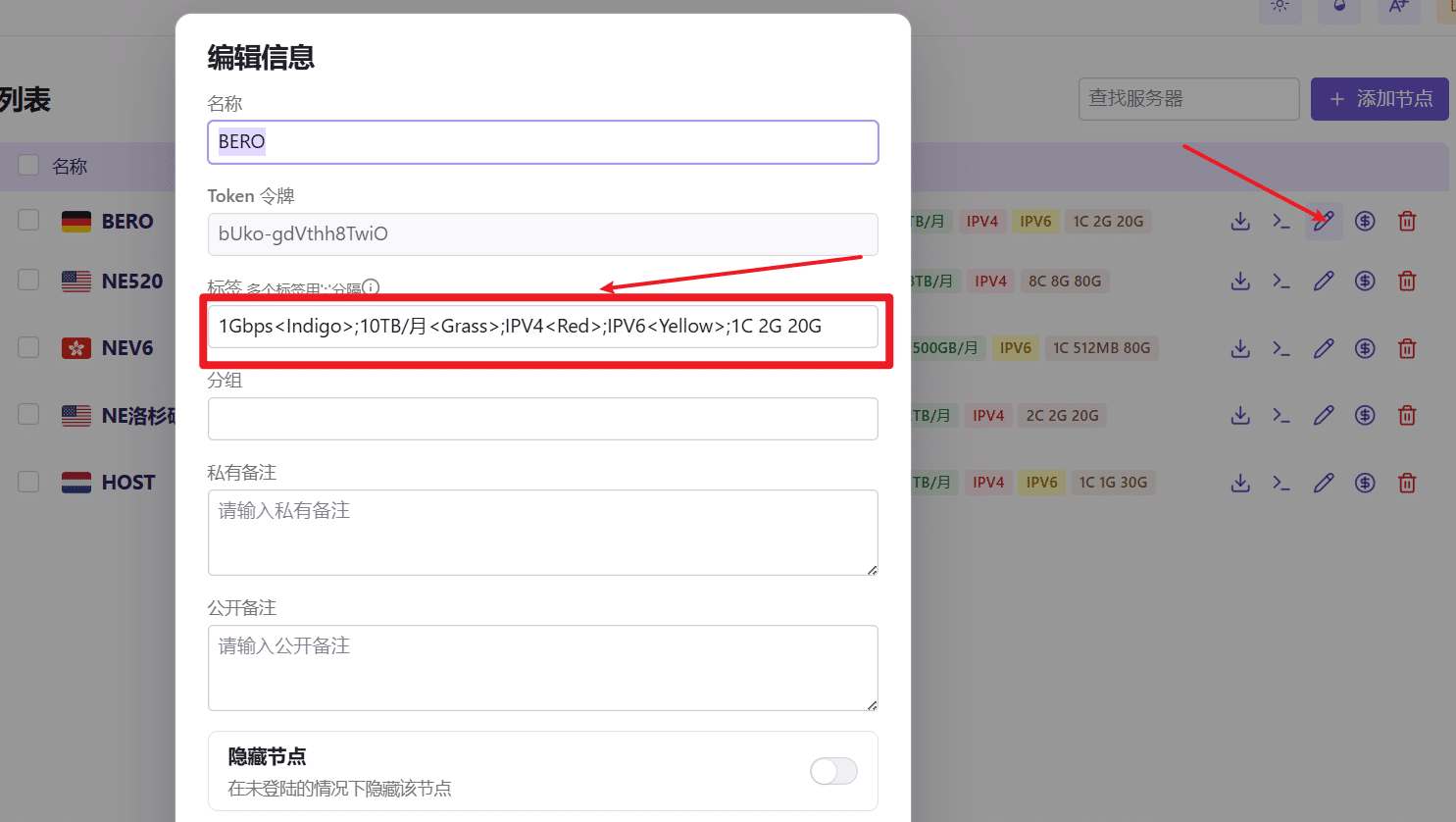The image size is (1456, 822).
Task: Open terminal icon for NEV6 server
Action: tap(1281, 348)
